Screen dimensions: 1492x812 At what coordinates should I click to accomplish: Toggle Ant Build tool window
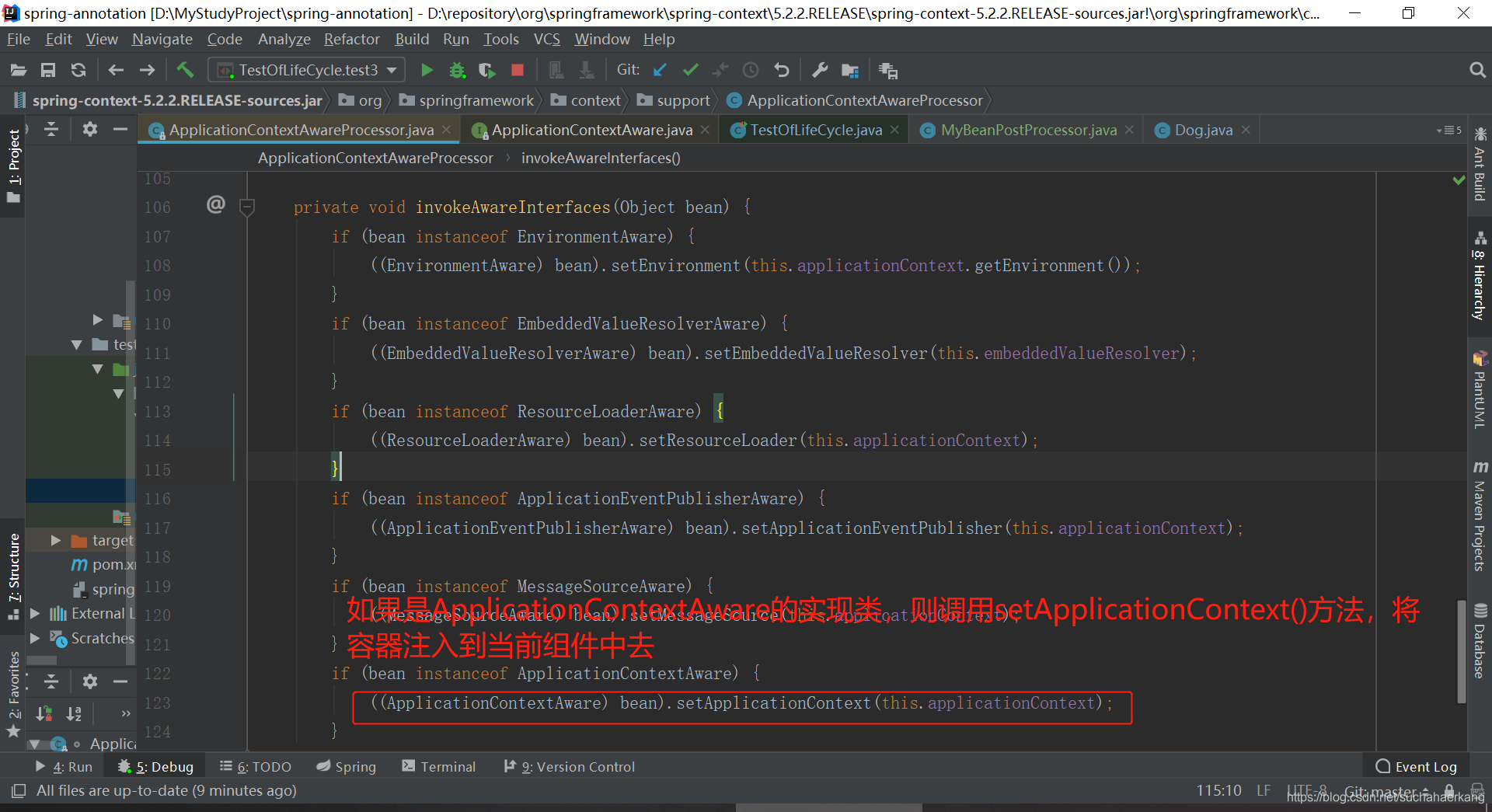coord(1480,164)
